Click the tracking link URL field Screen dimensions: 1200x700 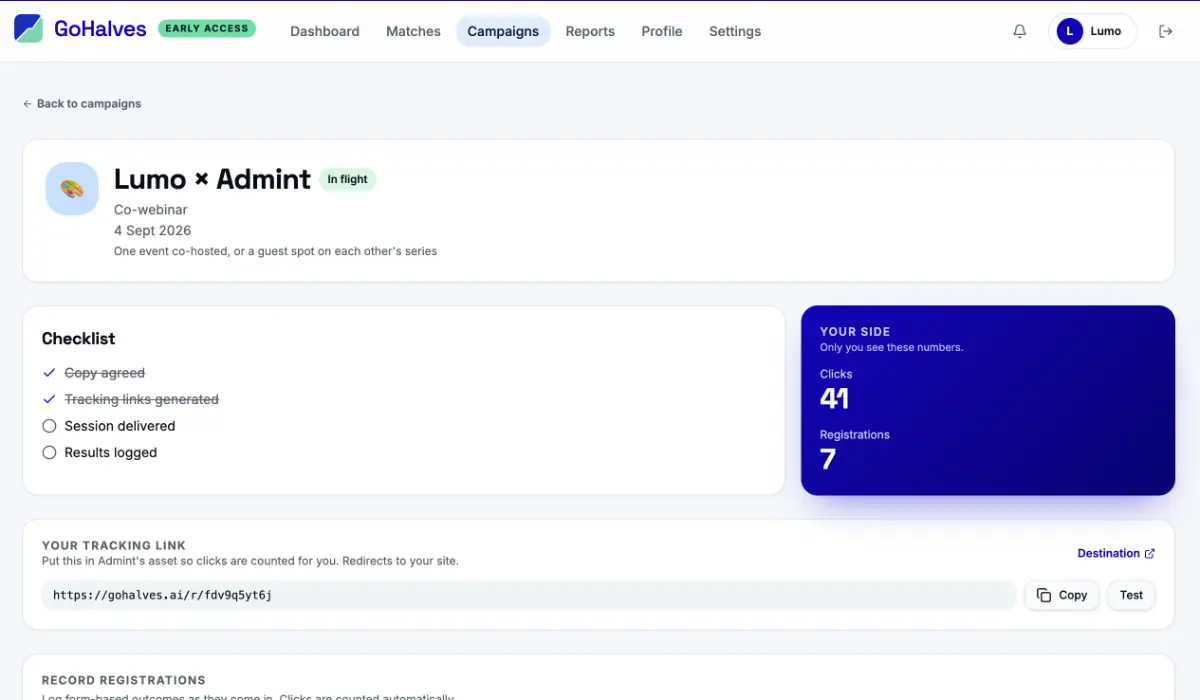point(529,595)
